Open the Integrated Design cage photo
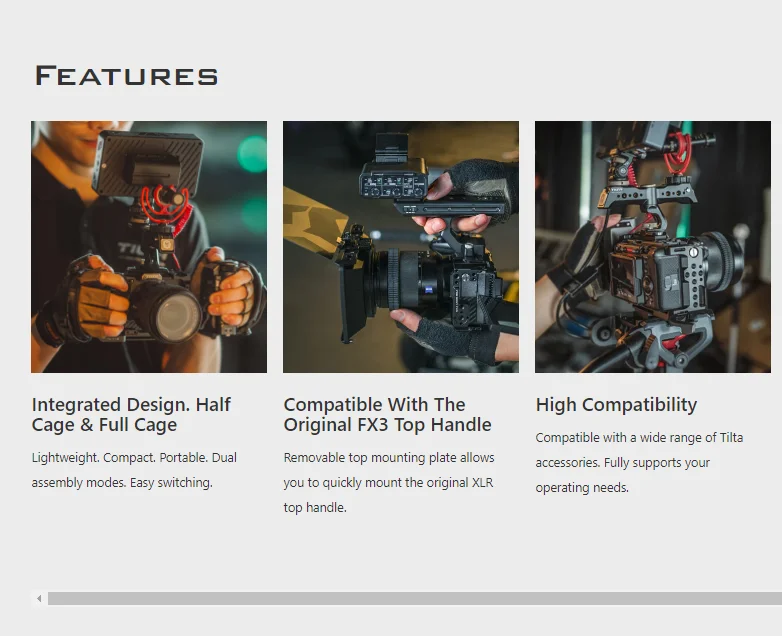782x636 pixels. click(149, 247)
